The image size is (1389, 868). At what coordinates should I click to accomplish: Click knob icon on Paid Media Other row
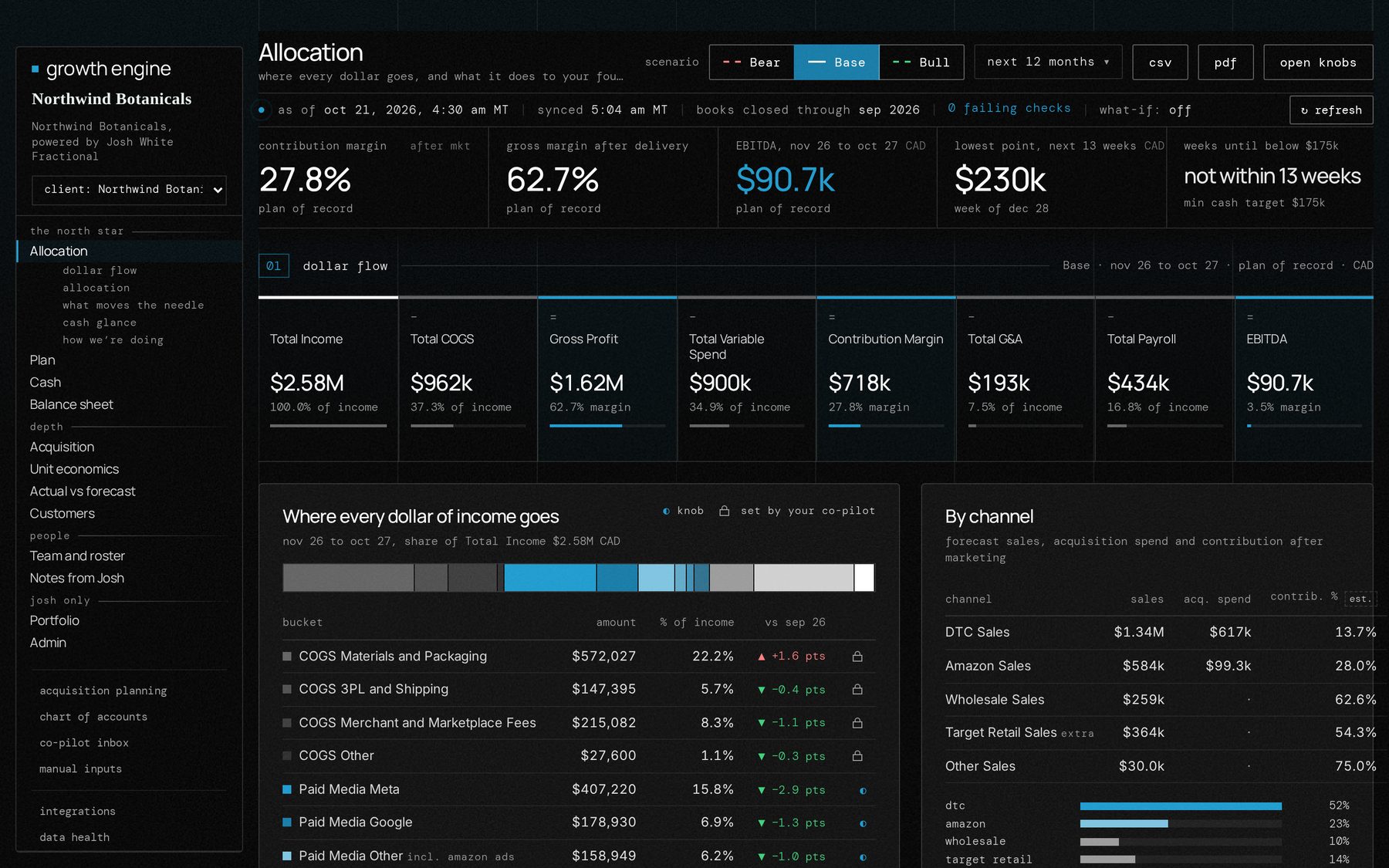863,856
